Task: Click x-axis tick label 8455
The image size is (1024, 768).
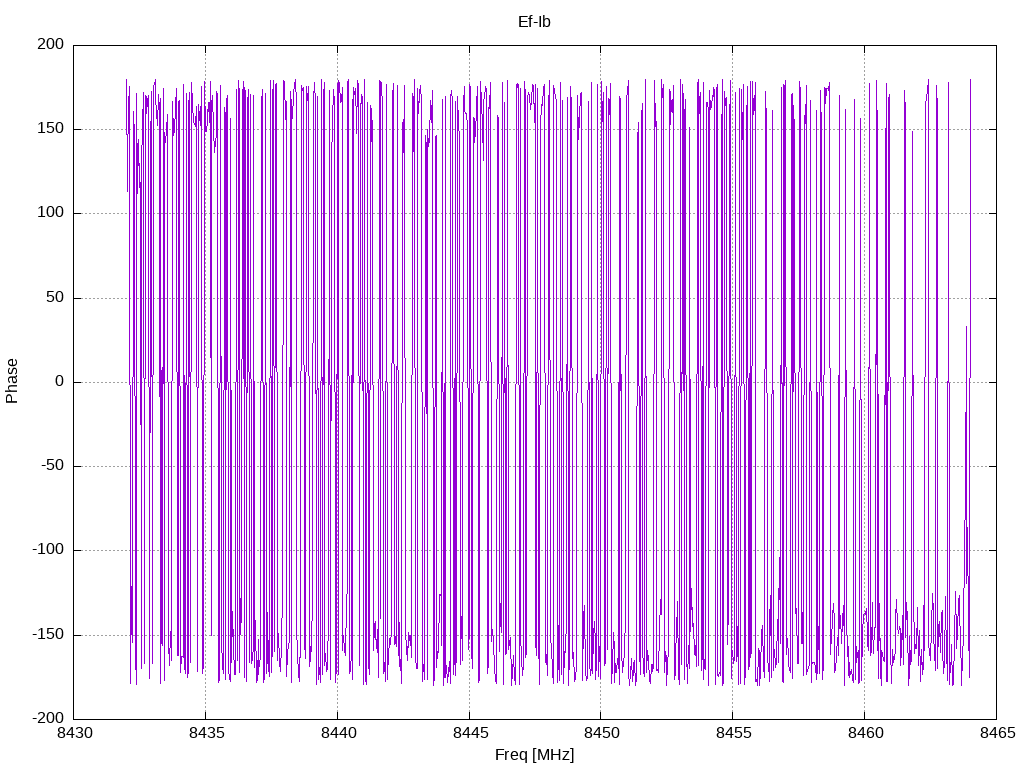Action: tap(733, 733)
